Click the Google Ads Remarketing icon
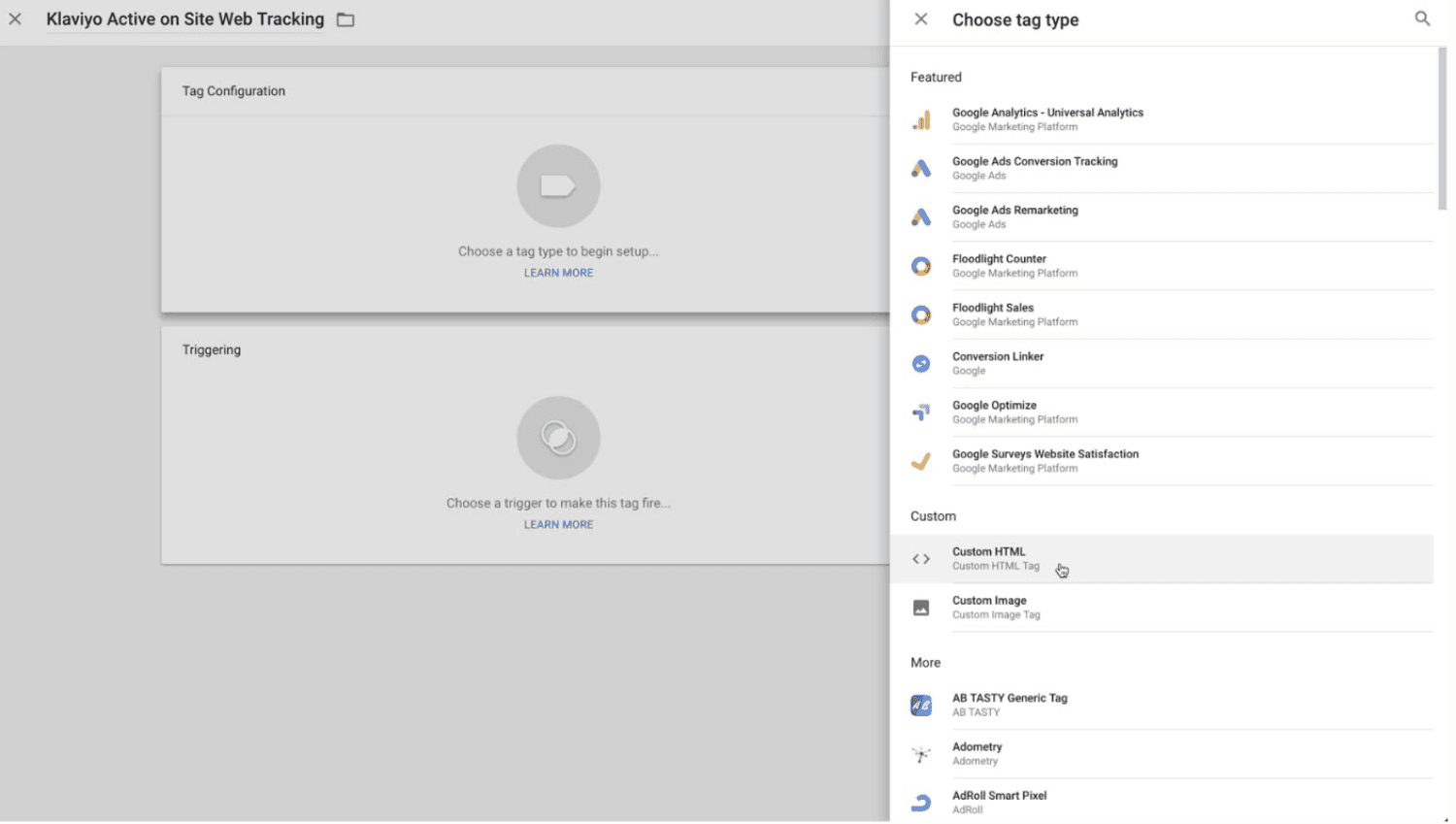Screen dimensions: 1456x824 tap(921, 217)
